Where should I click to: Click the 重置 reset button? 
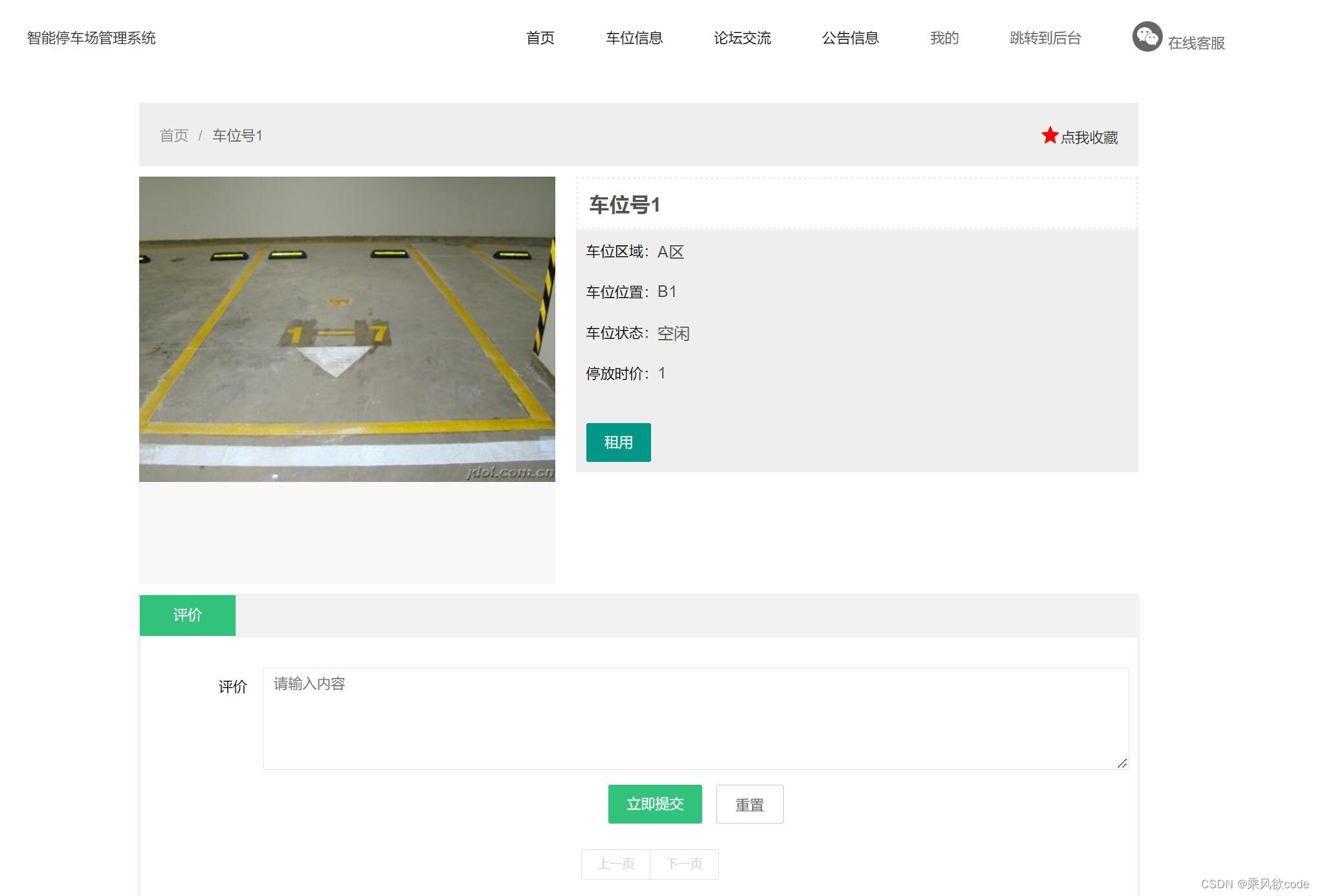749,805
